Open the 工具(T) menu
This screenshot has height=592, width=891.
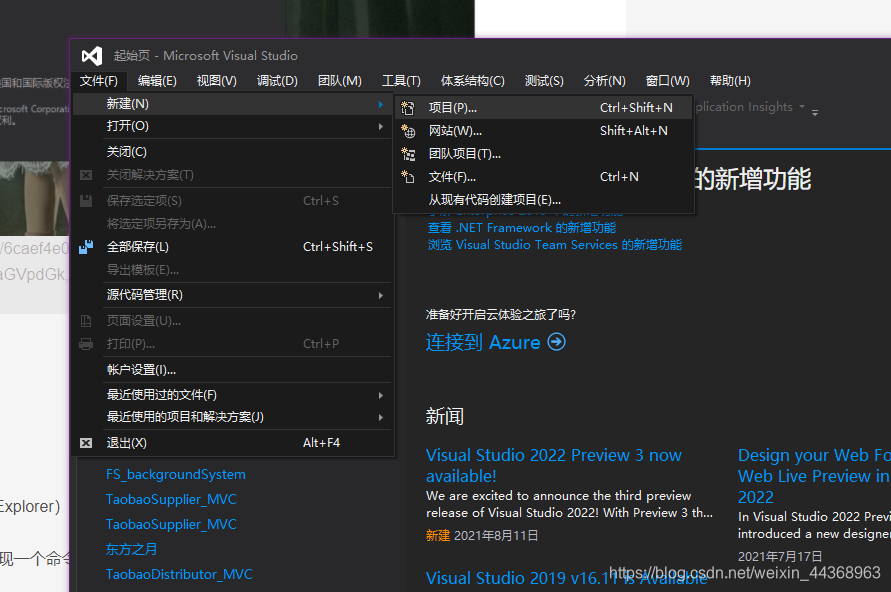(401, 81)
